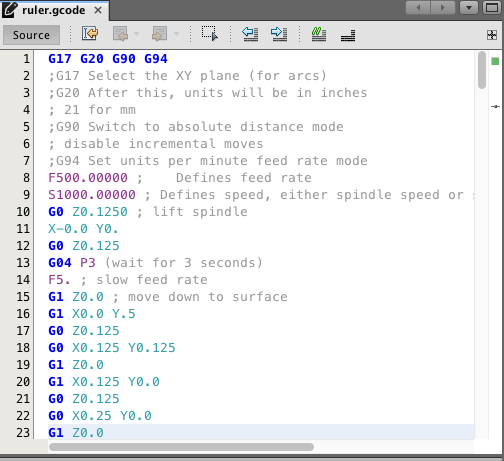Click line number 13 in gutter

[x=23, y=263]
